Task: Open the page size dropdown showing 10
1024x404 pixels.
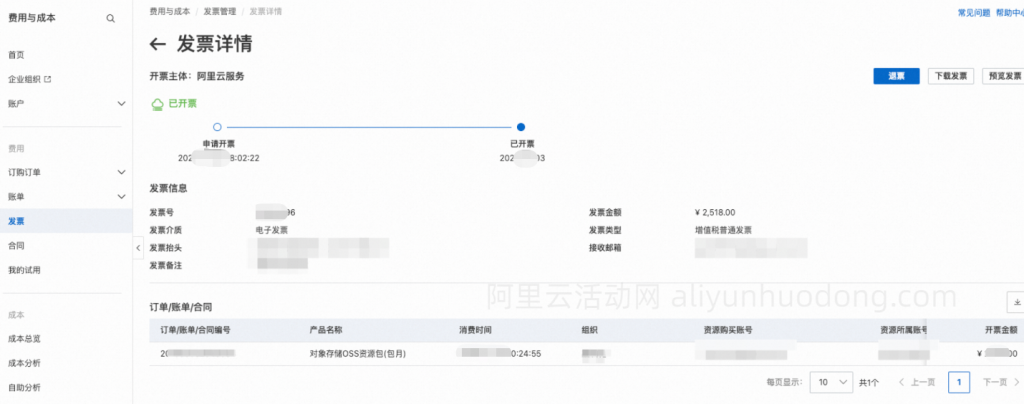Action: 831,382
